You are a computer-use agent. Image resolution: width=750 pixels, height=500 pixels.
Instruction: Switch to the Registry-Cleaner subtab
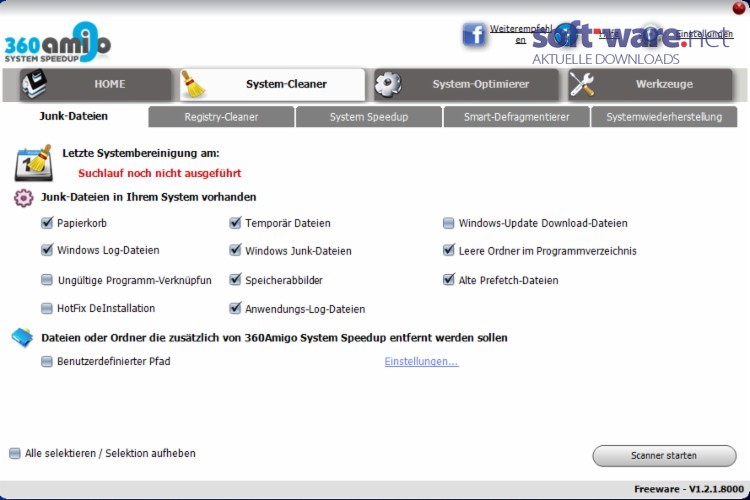point(221,117)
